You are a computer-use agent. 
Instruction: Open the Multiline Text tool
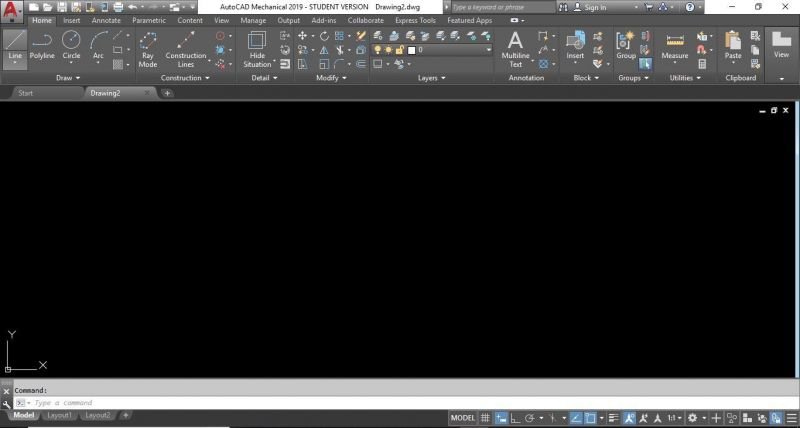515,47
